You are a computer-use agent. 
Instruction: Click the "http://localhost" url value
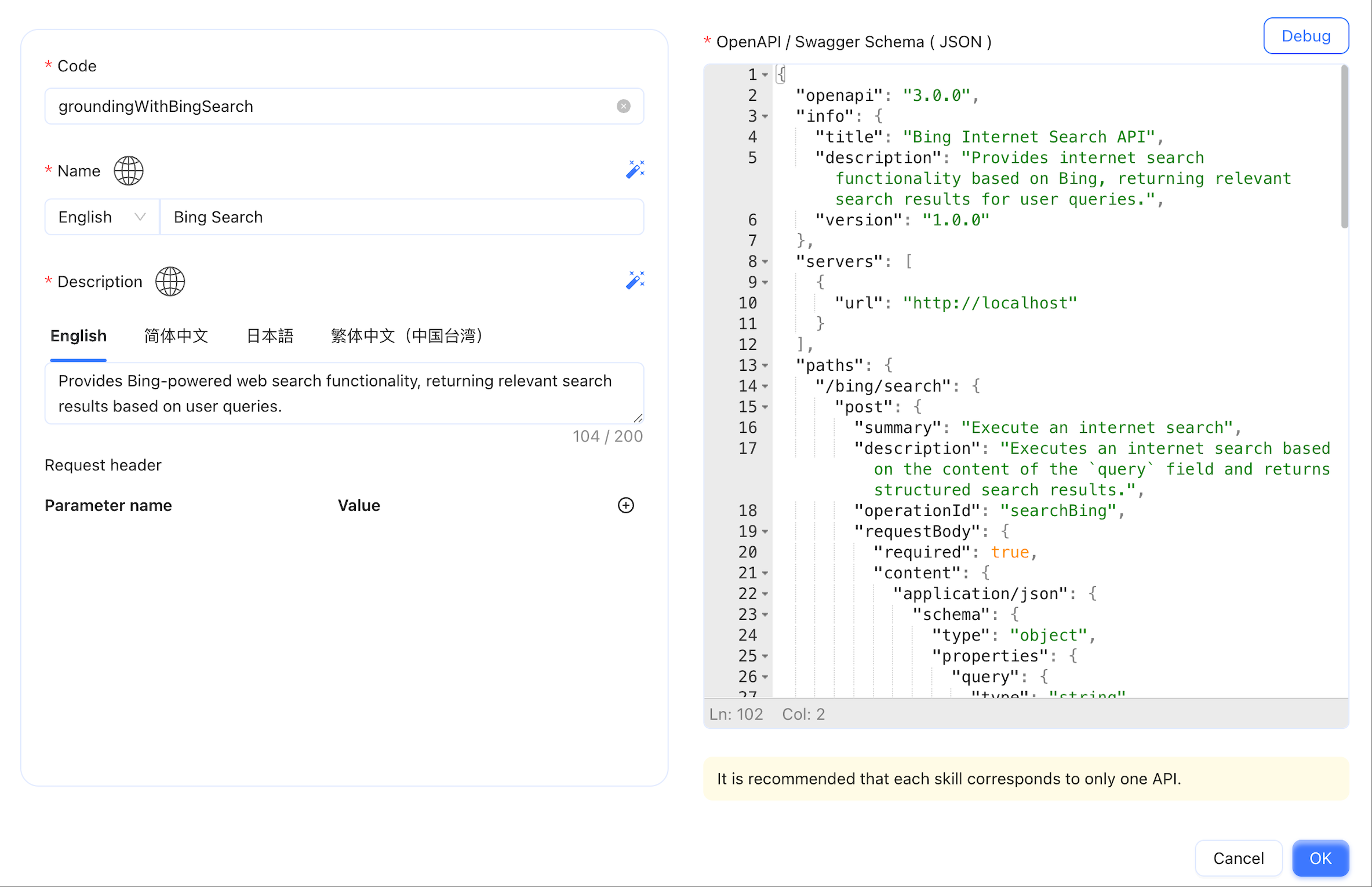(989, 304)
